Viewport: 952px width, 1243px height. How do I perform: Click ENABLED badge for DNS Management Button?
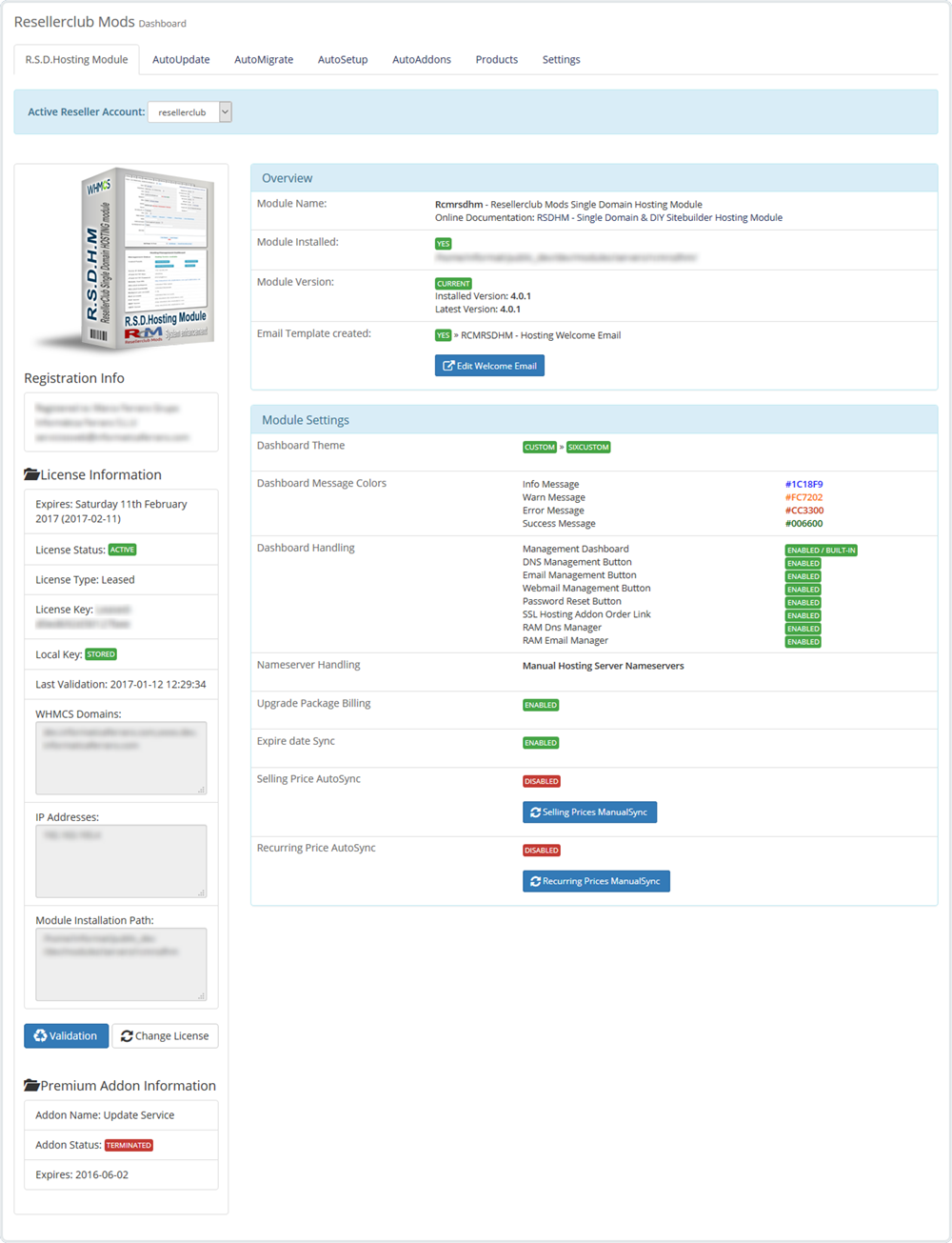[803, 564]
